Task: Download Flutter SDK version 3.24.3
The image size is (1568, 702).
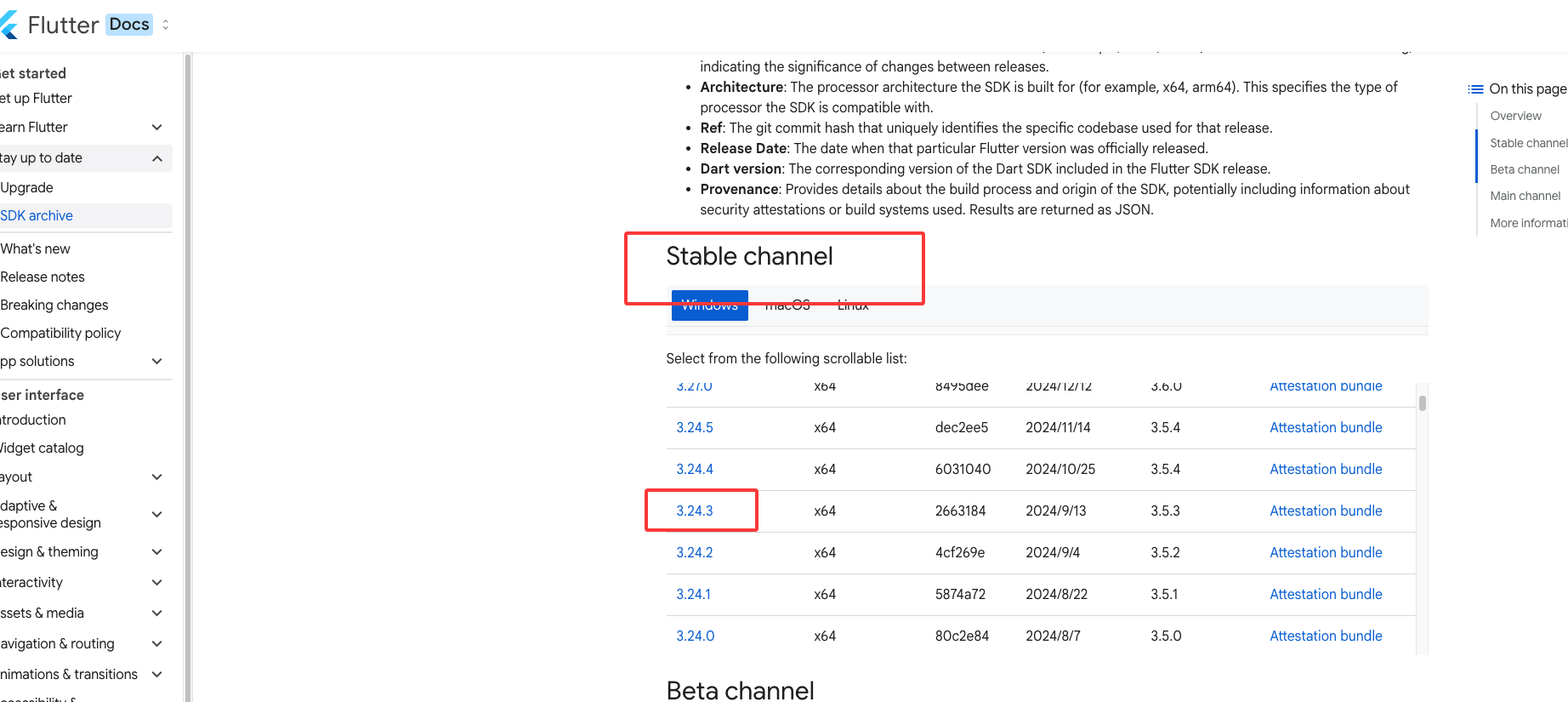Action: point(694,511)
